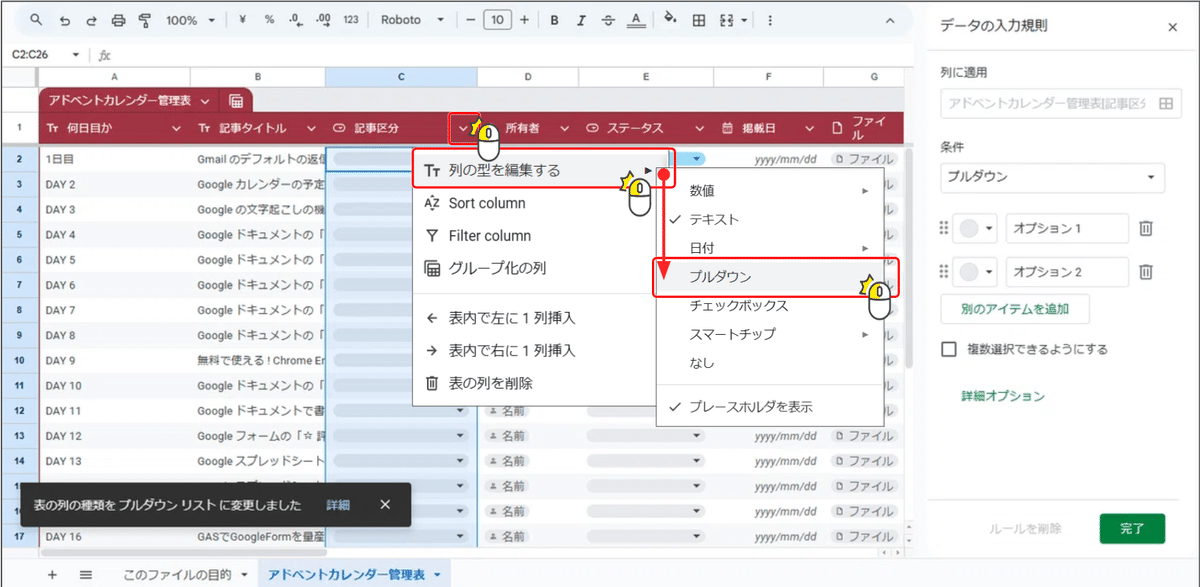Open the 所有者 column header dropdown
The image size is (1200, 587).
(x=564, y=128)
